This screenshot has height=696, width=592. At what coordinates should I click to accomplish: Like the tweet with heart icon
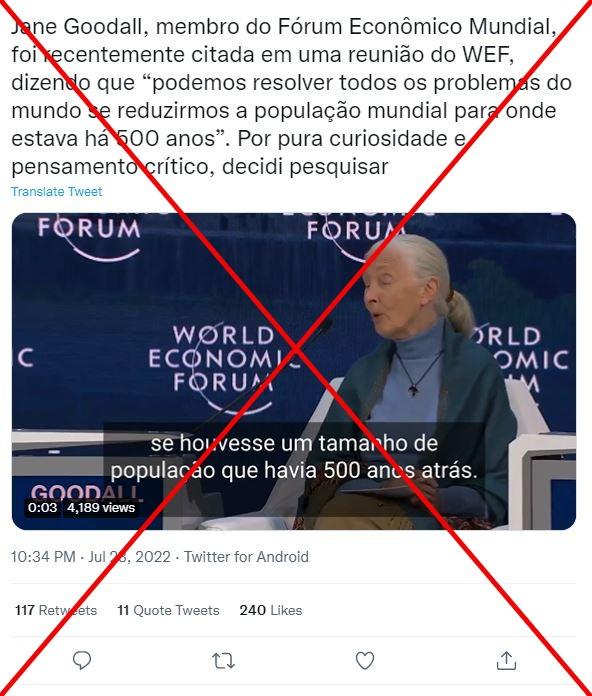[x=365, y=660]
